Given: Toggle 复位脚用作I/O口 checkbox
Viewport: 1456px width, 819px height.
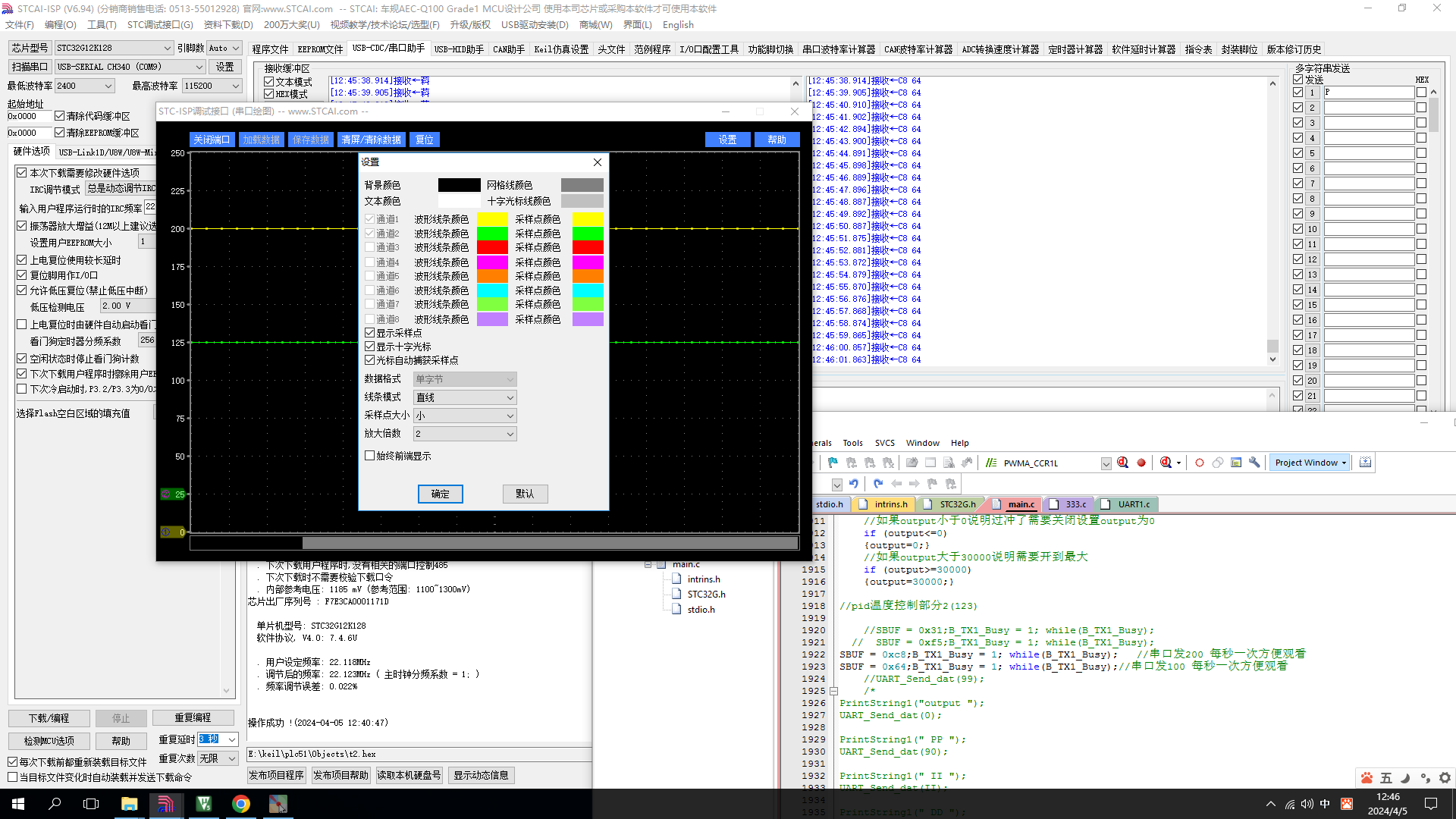Looking at the screenshot, I should (22, 275).
